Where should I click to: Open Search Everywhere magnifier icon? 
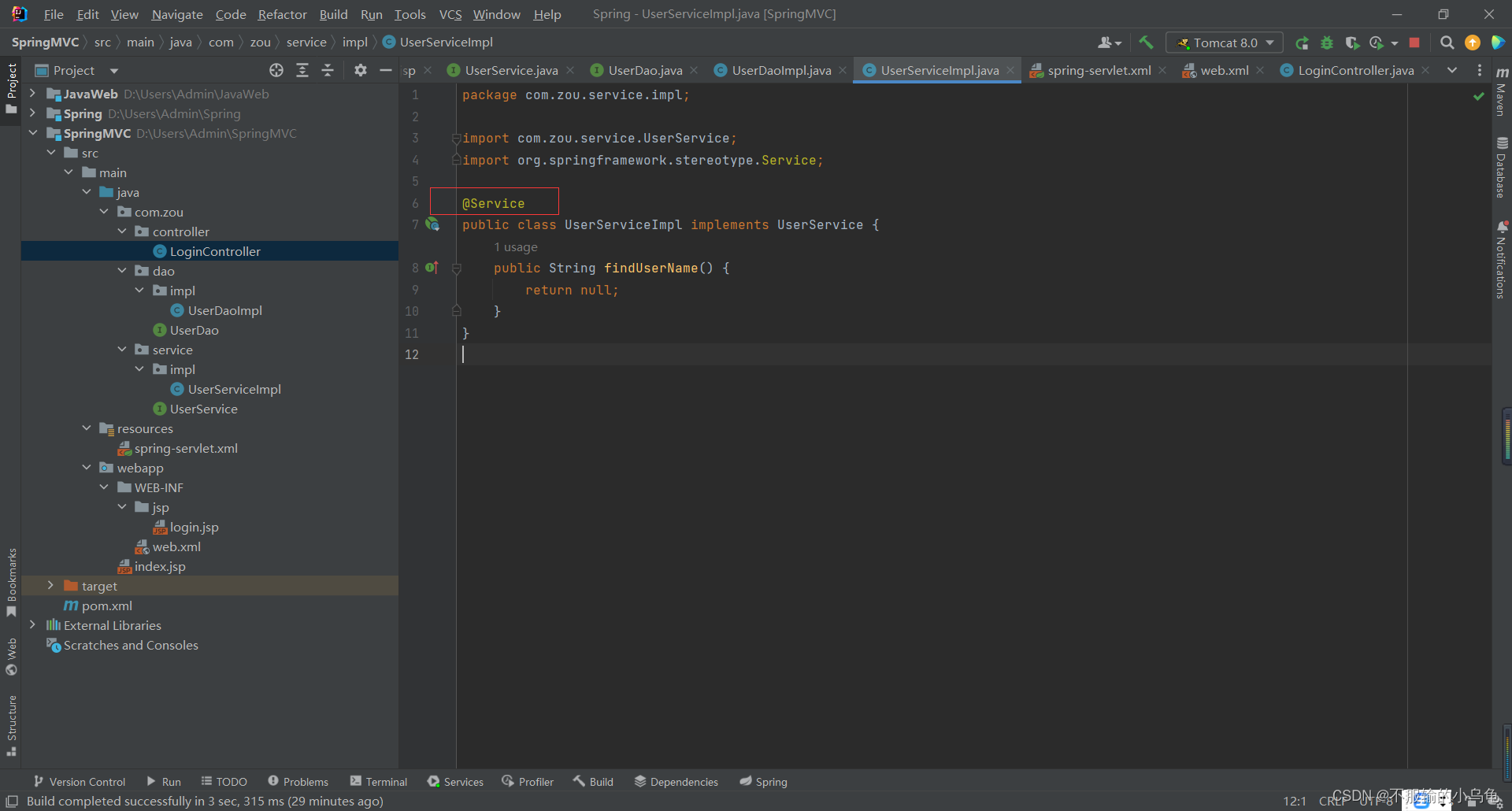[1447, 43]
